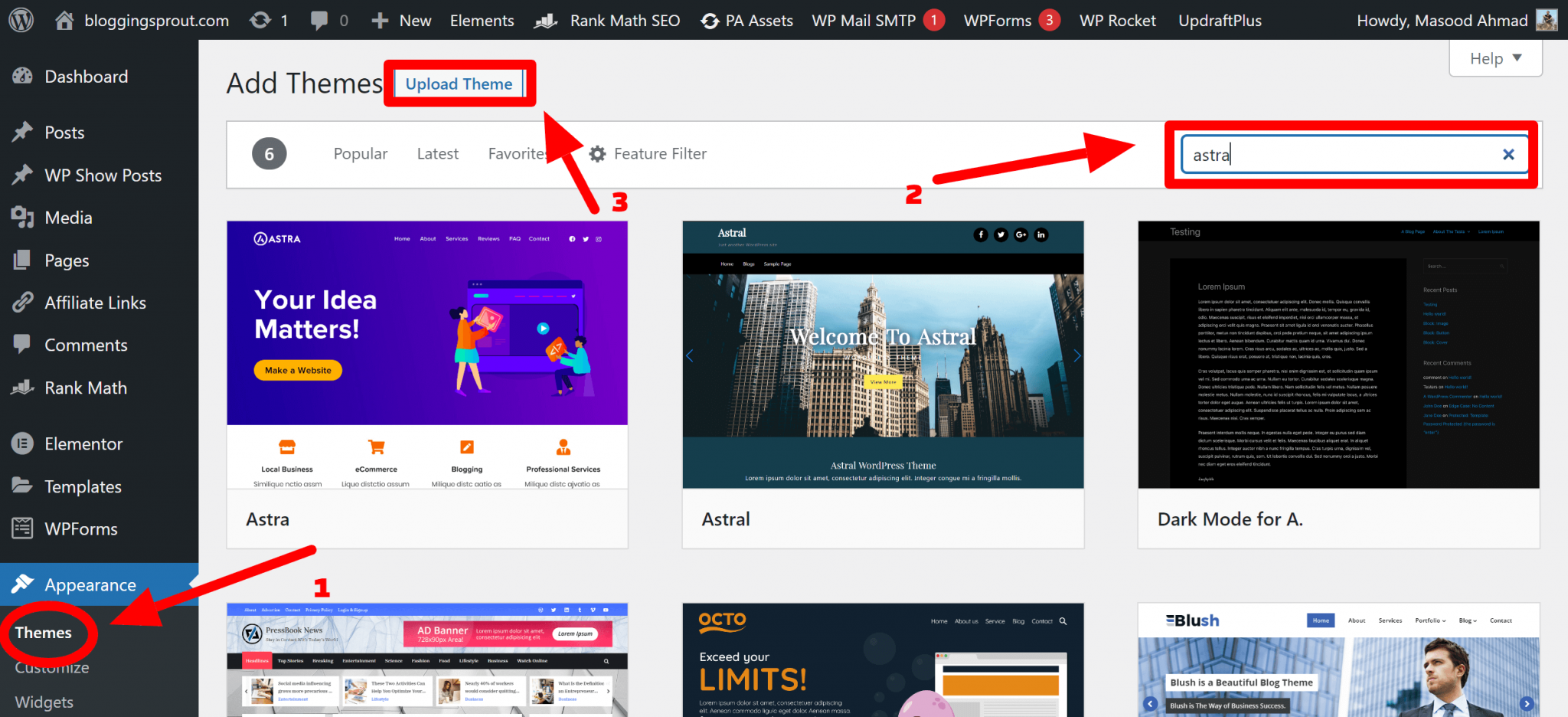Click the Astral theme name
1568x717 pixels.
726,519
